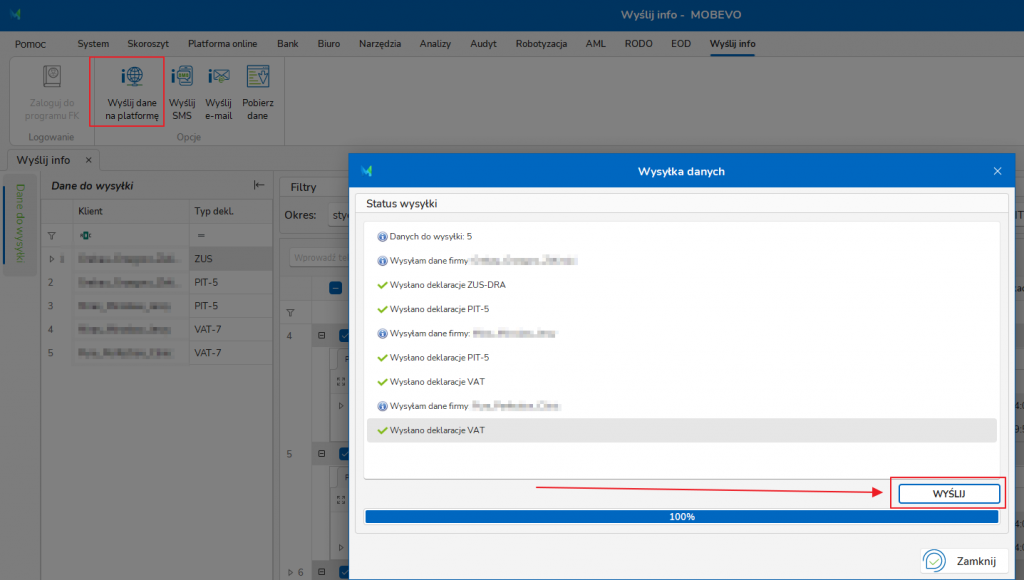Image resolution: width=1024 pixels, height=580 pixels.
Task: Open the Klient column filter operator icon
Action: [85, 235]
